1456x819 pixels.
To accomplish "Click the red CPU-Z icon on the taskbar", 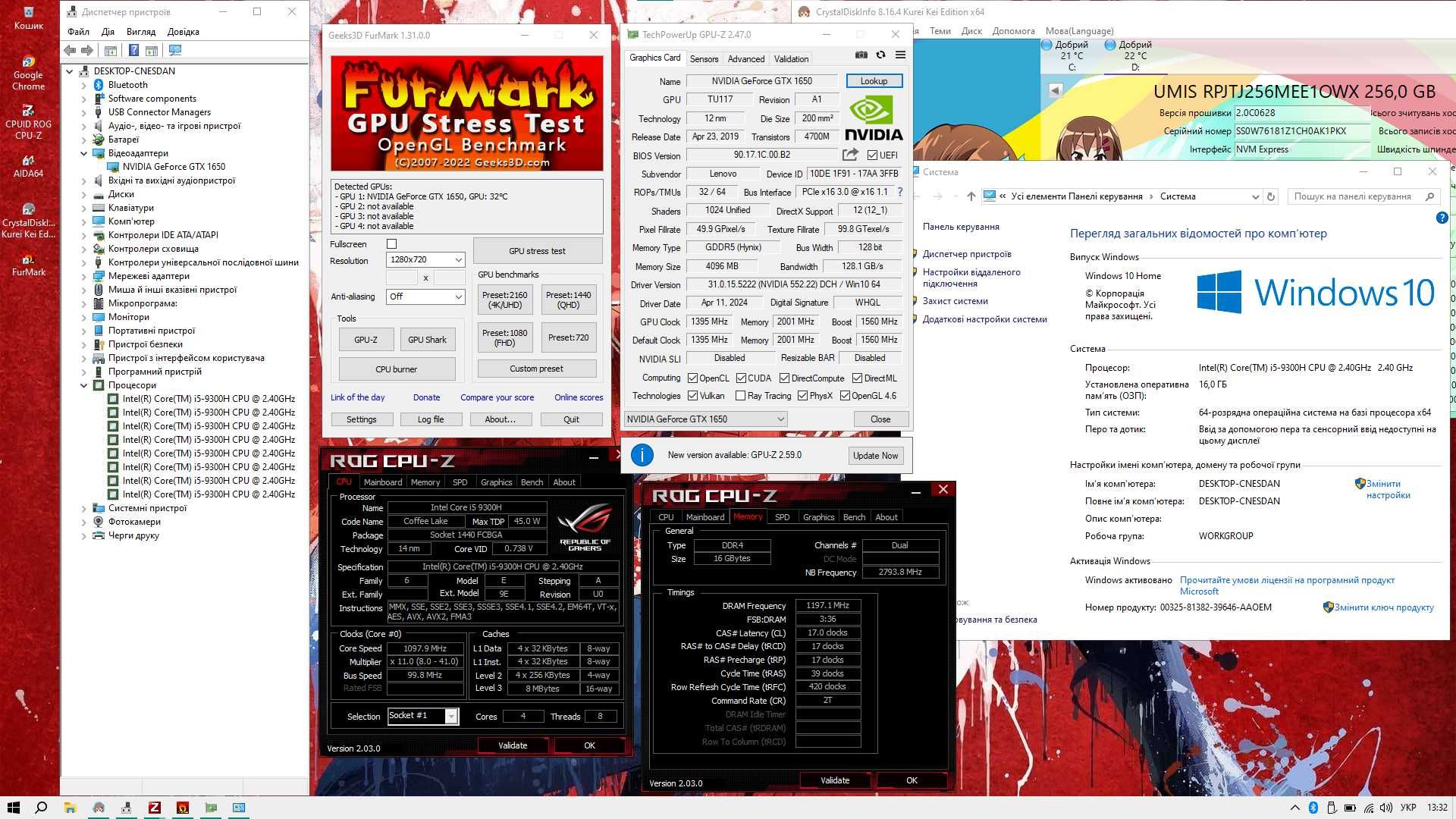I will (155, 808).
